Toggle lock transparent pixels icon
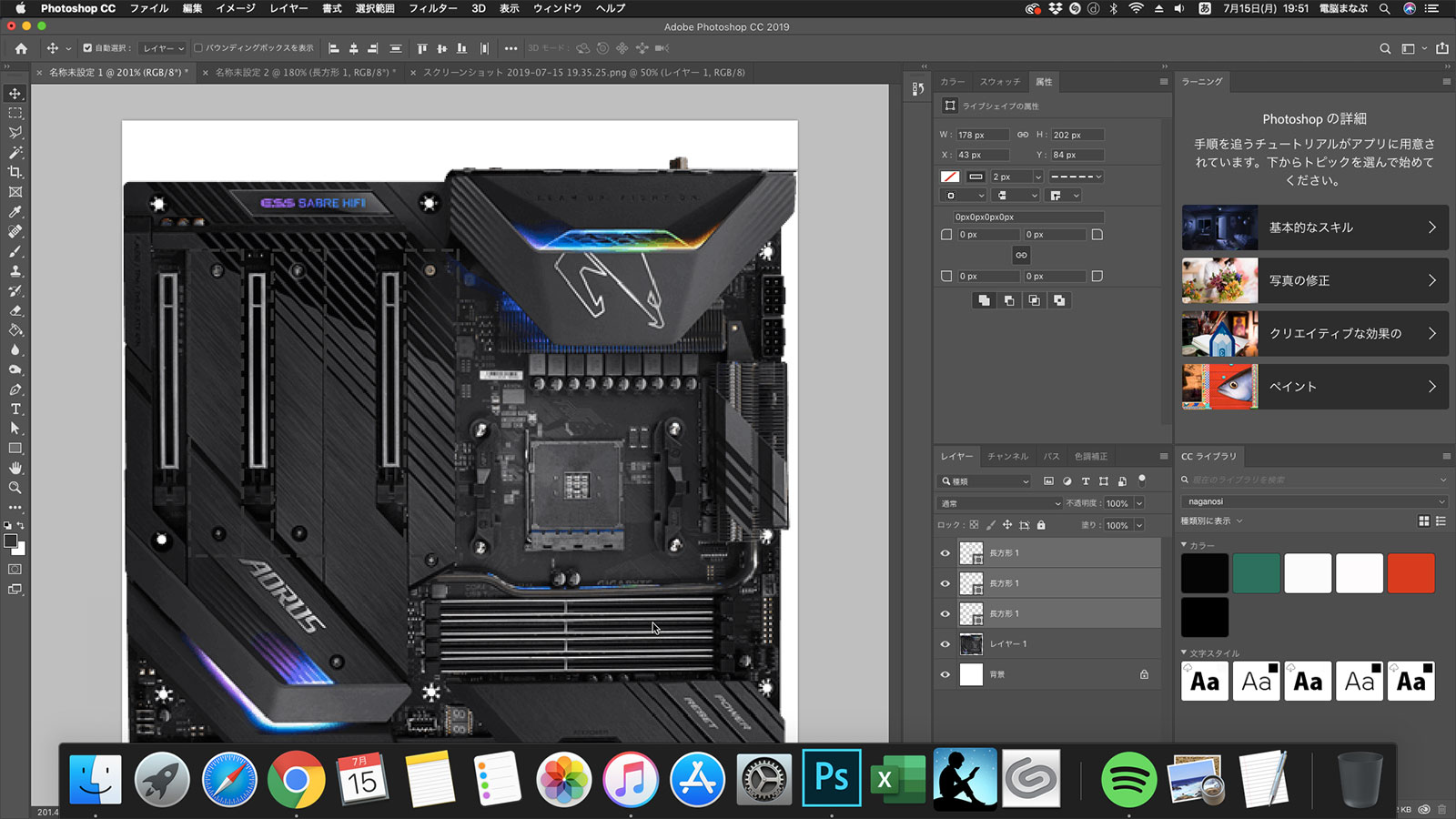Screen dimensions: 1456x819 tap(974, 525)
